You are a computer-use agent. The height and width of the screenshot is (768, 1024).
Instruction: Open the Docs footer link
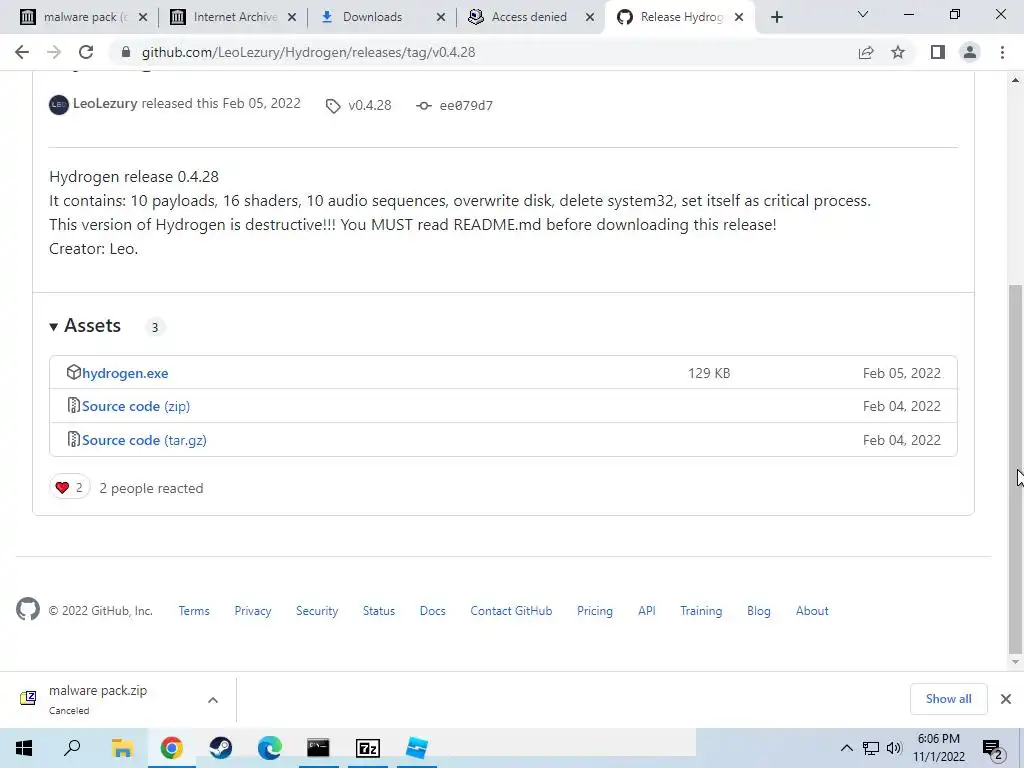pos(432,611)
